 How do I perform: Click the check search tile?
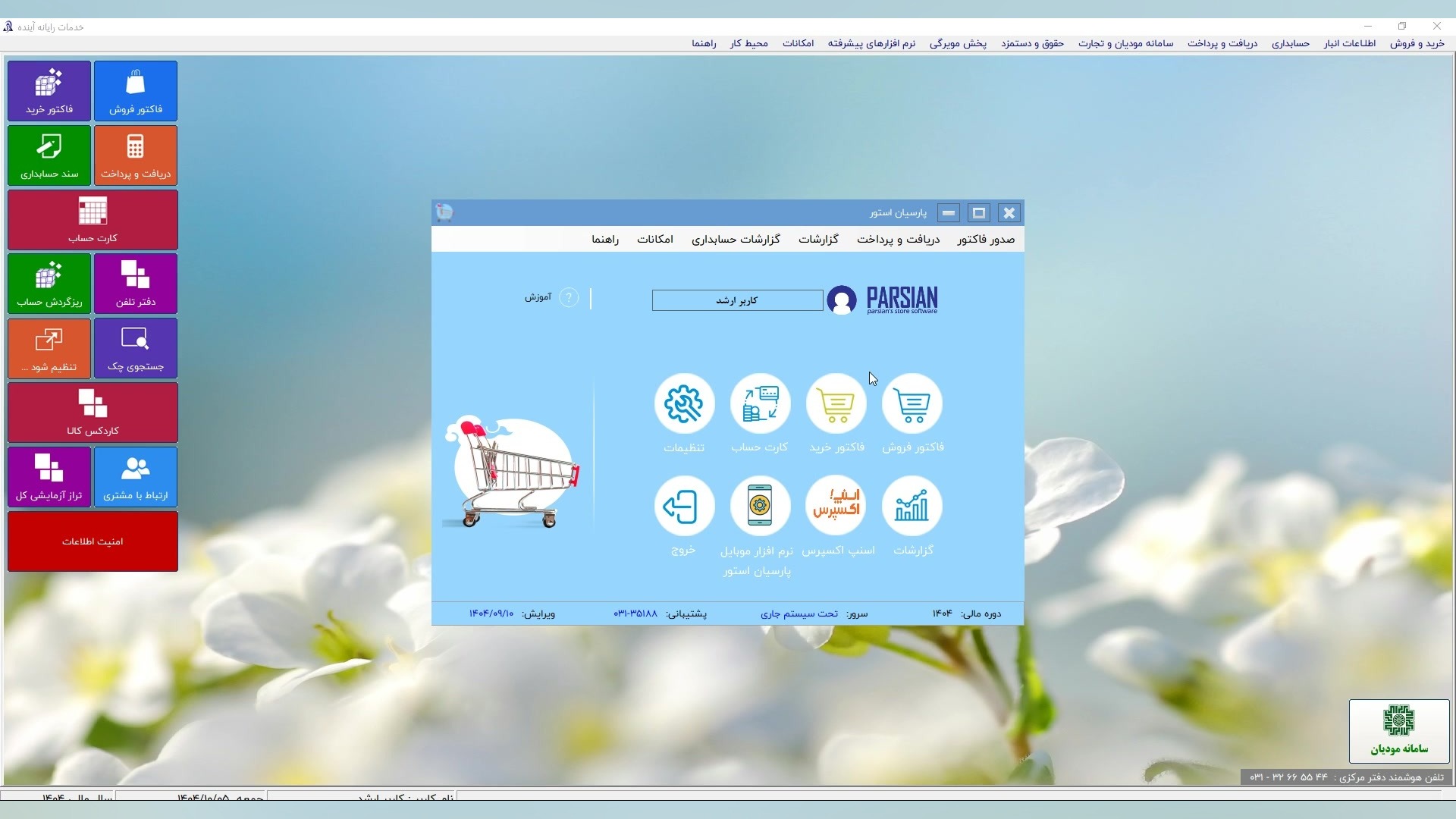[136, 348]
